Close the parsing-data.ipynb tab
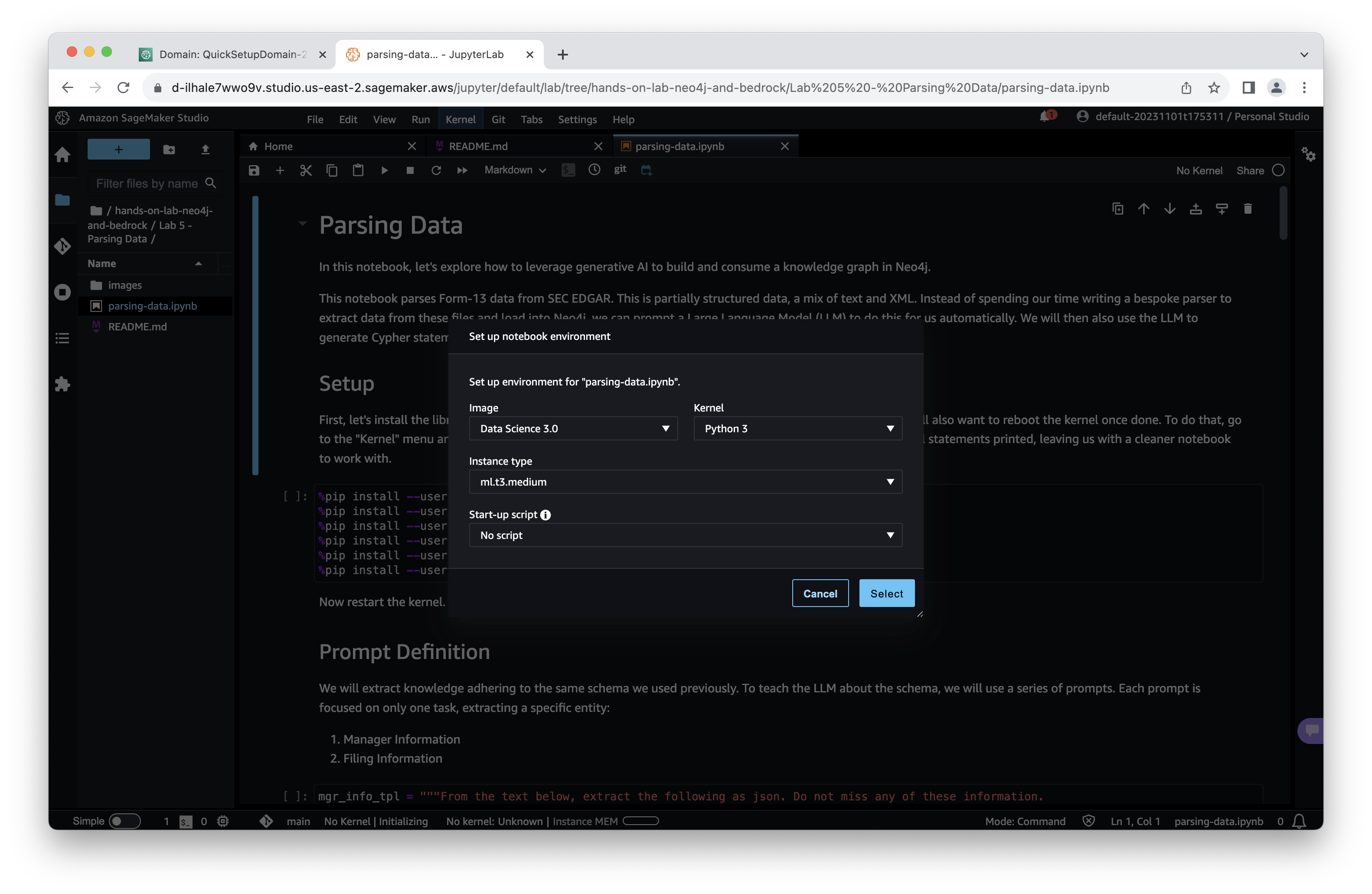The width and height of the screenshot is (1372, 894). tap(784, 147)
